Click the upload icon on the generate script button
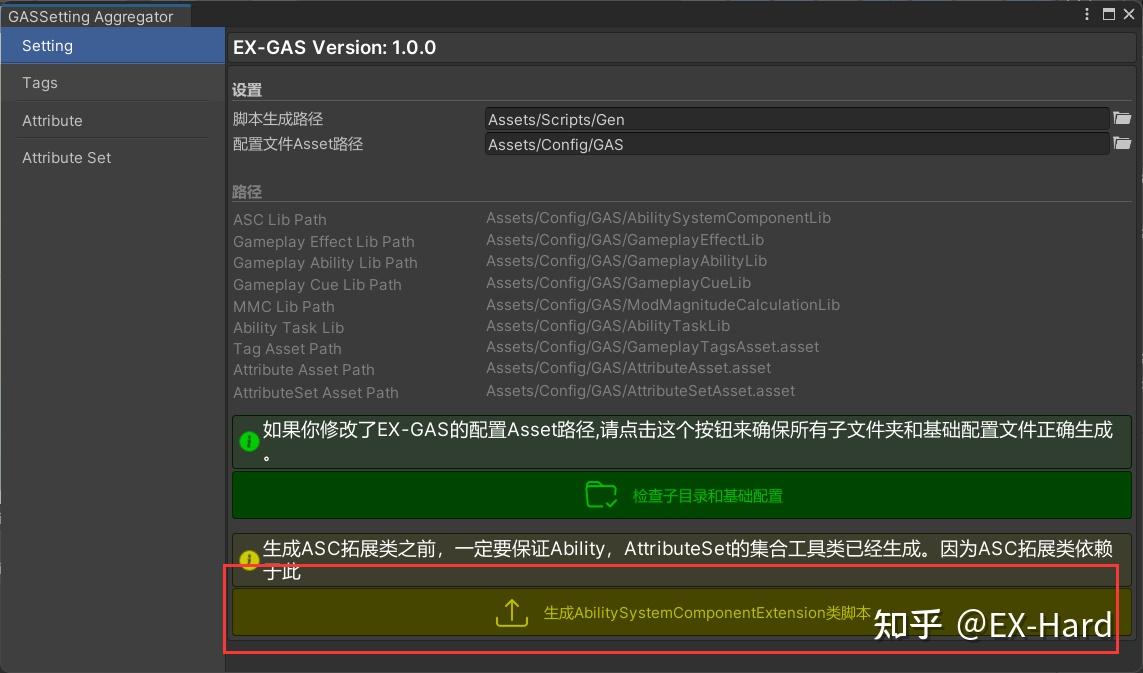This screenshot has height=673, width=1143. coord(512,613)
